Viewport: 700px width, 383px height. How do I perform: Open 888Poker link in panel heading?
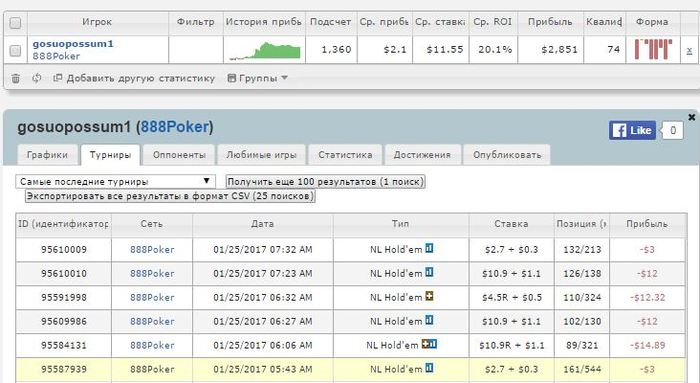click(175, 127)
